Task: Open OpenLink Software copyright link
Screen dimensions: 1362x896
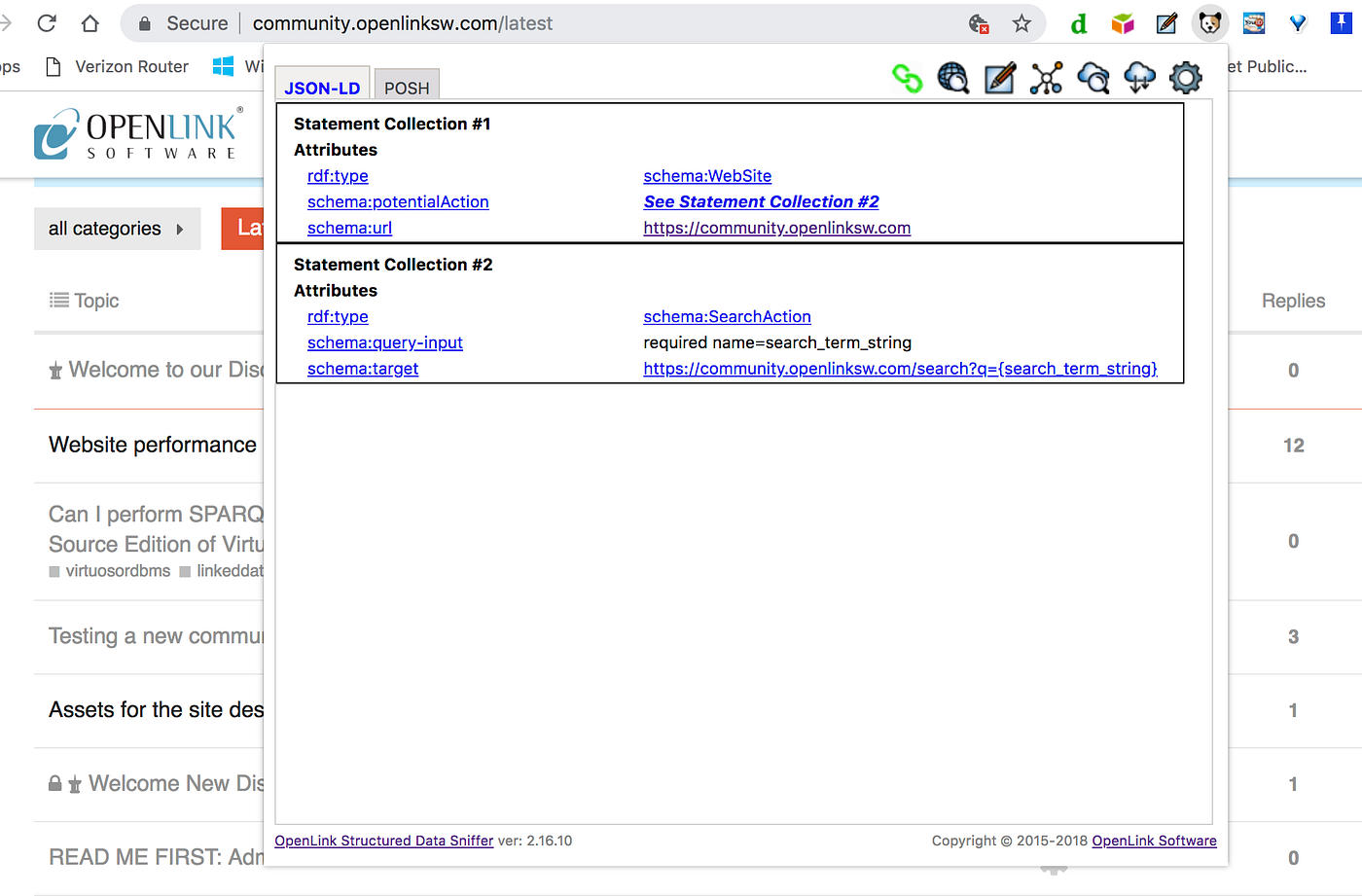Action: click(1154, 841)
